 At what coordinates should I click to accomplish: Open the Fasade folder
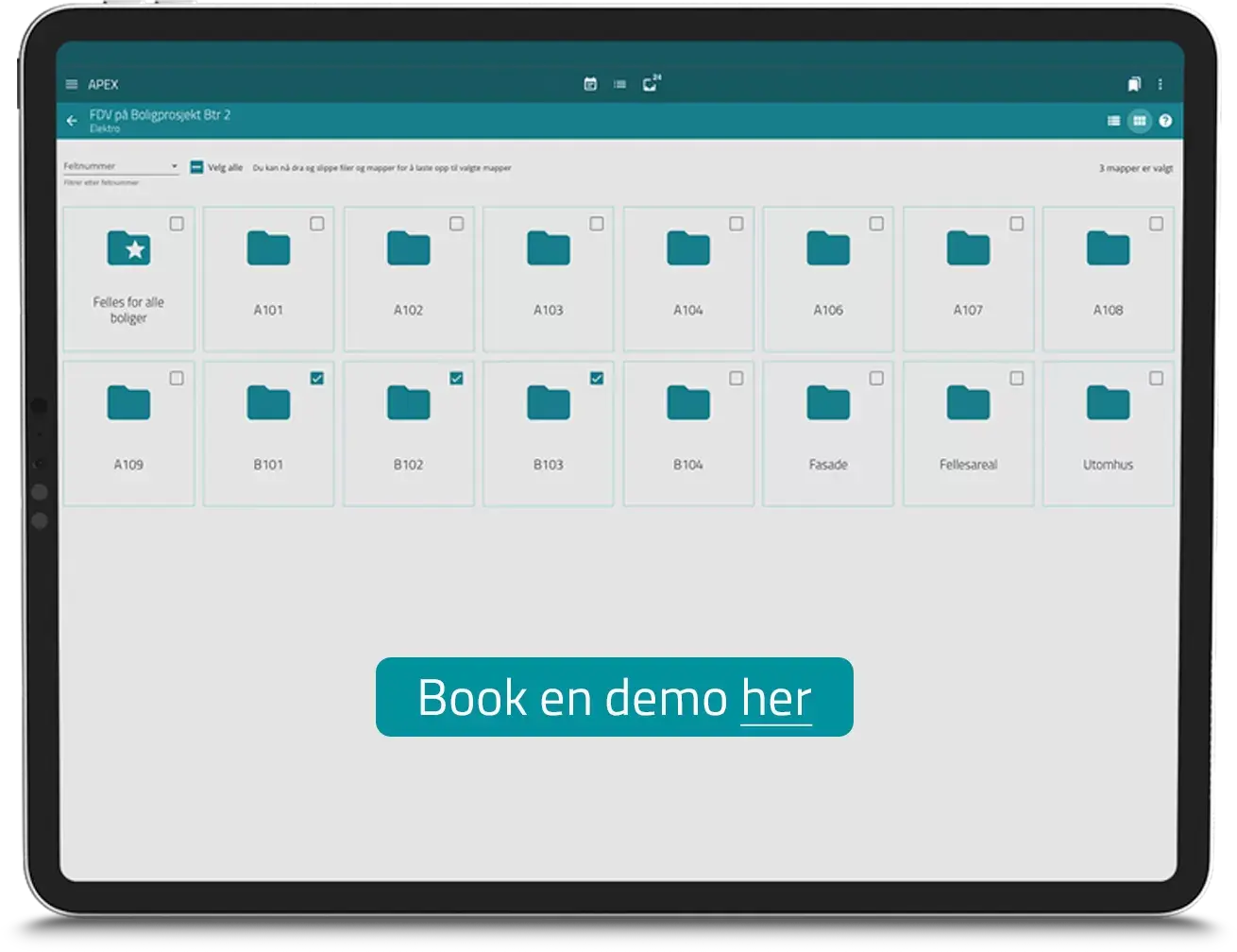click(828, 433)
